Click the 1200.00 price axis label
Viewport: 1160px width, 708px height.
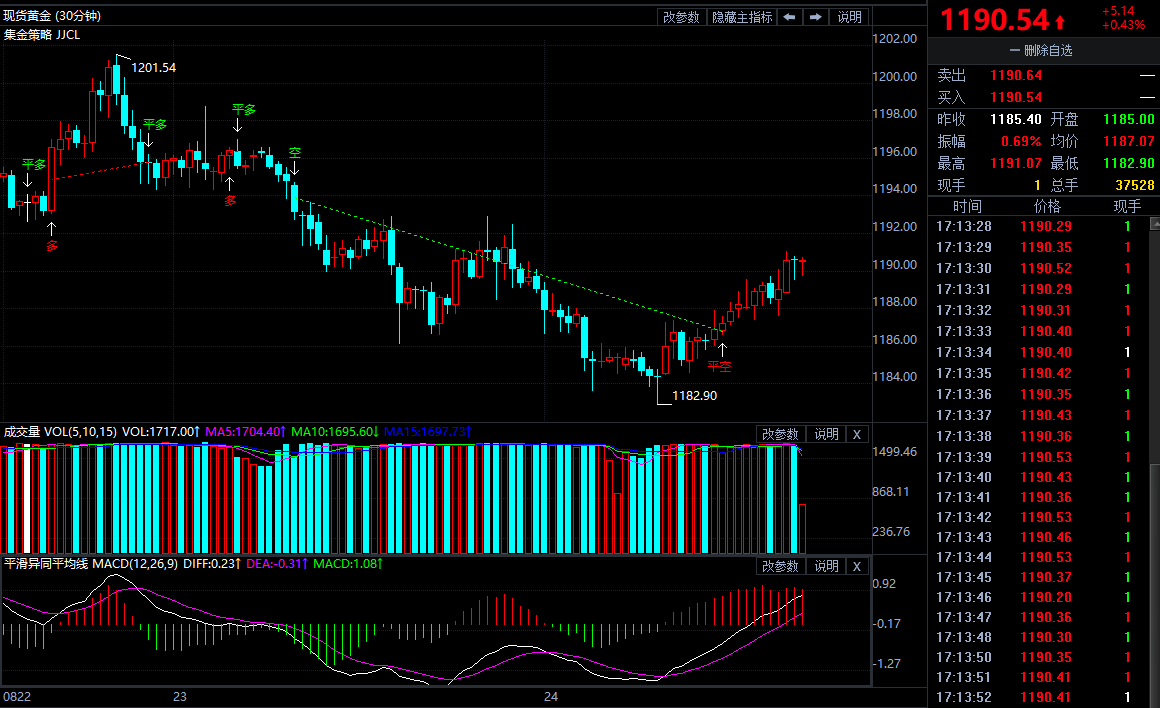pos(894,76)
